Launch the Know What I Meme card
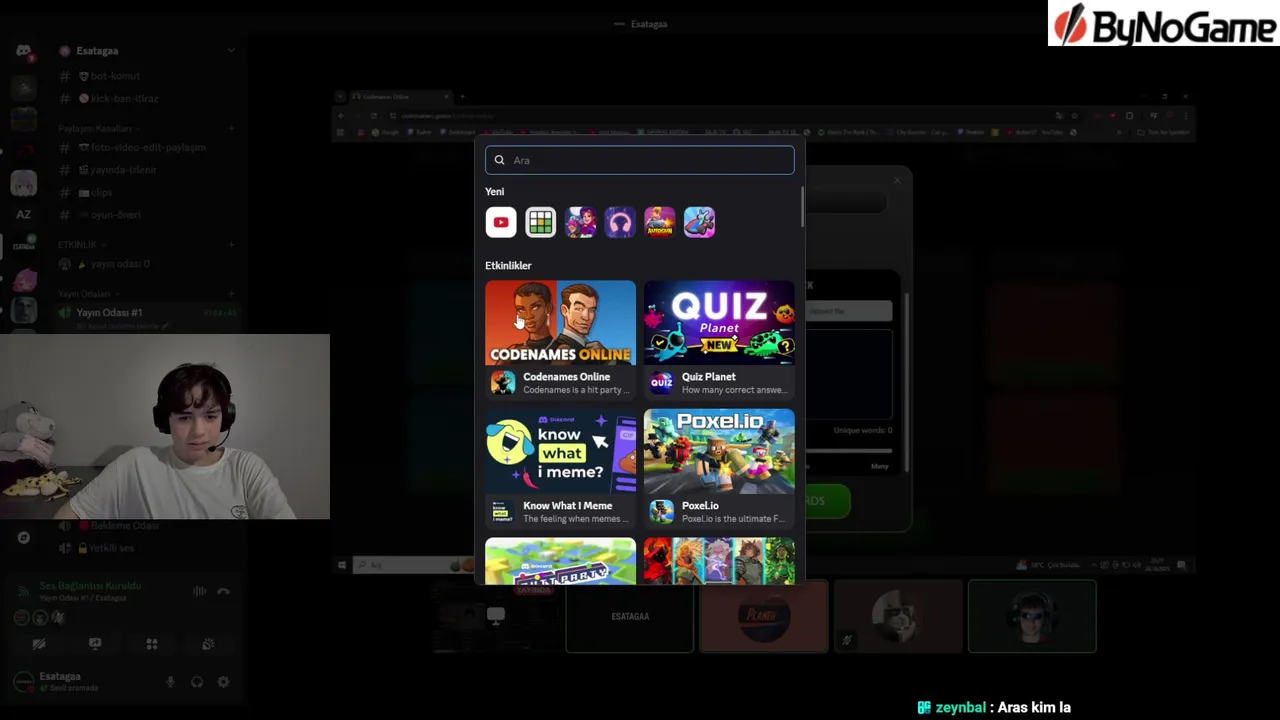The width and height of the screenshot is (1280, 720). tap(560, 468)
